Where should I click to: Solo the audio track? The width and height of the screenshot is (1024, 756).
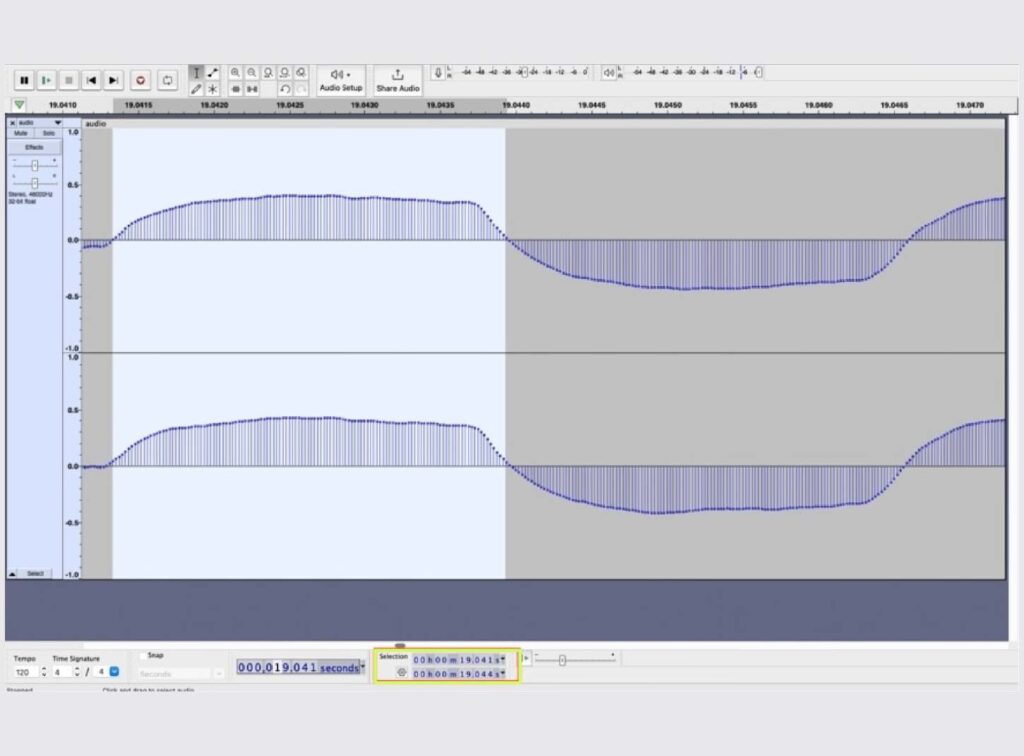[x=48, y=133]
